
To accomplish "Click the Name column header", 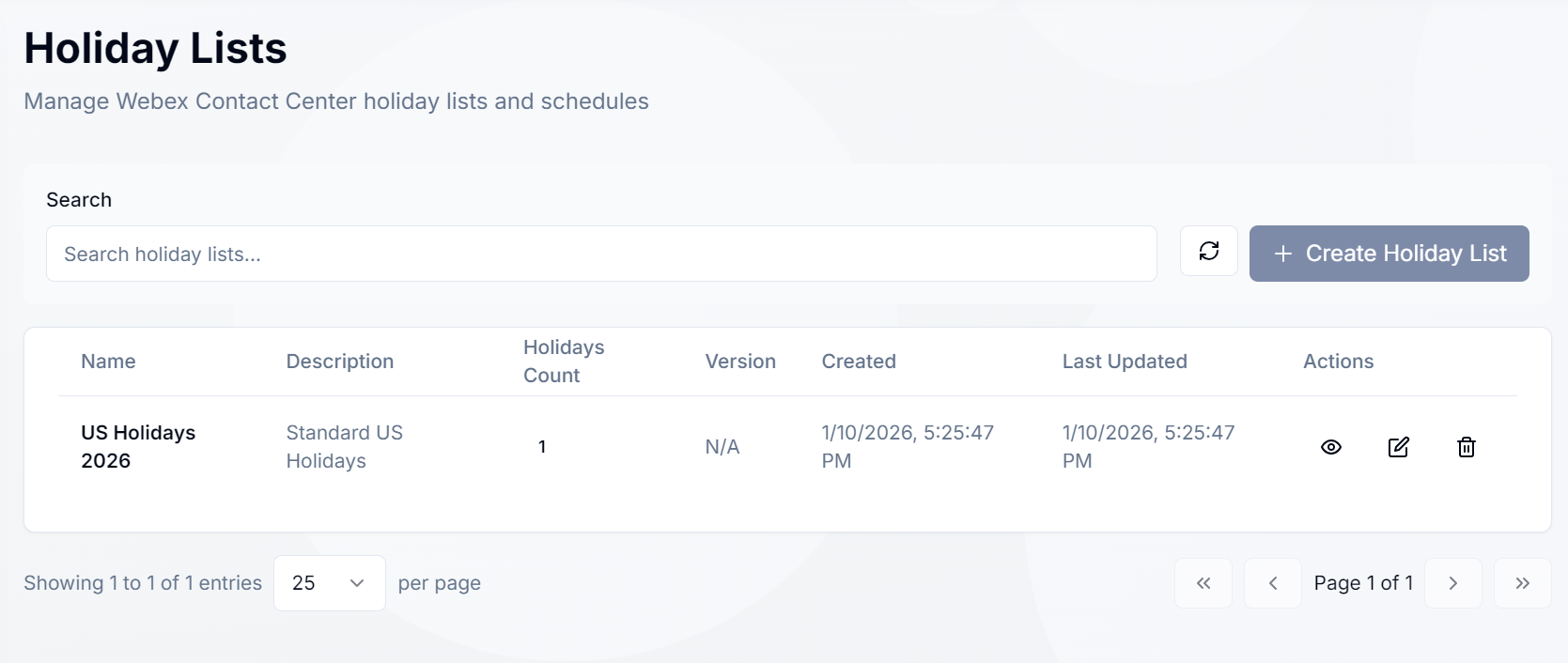I will (108, 362).
